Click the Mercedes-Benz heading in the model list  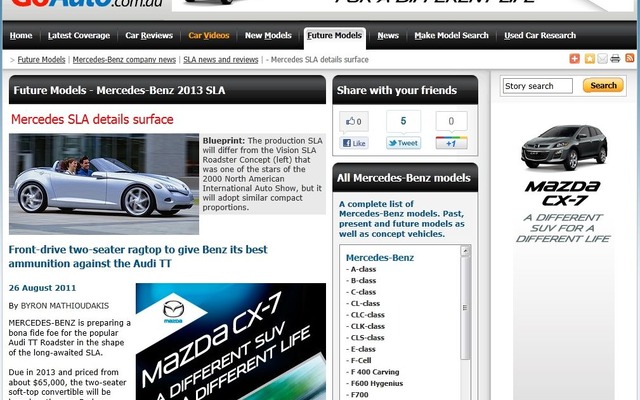pos(380,258)
